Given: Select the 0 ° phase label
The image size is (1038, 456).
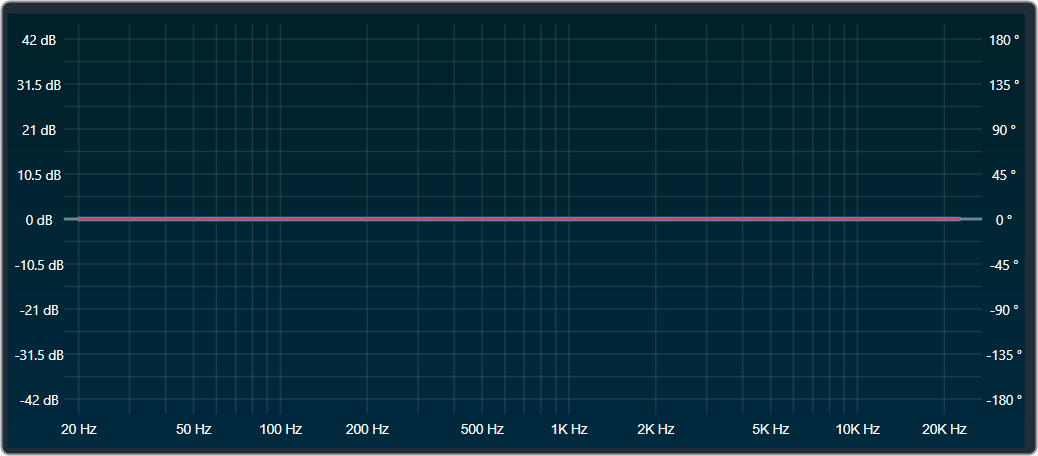Looking at the screenshot, I should 1004,220.
